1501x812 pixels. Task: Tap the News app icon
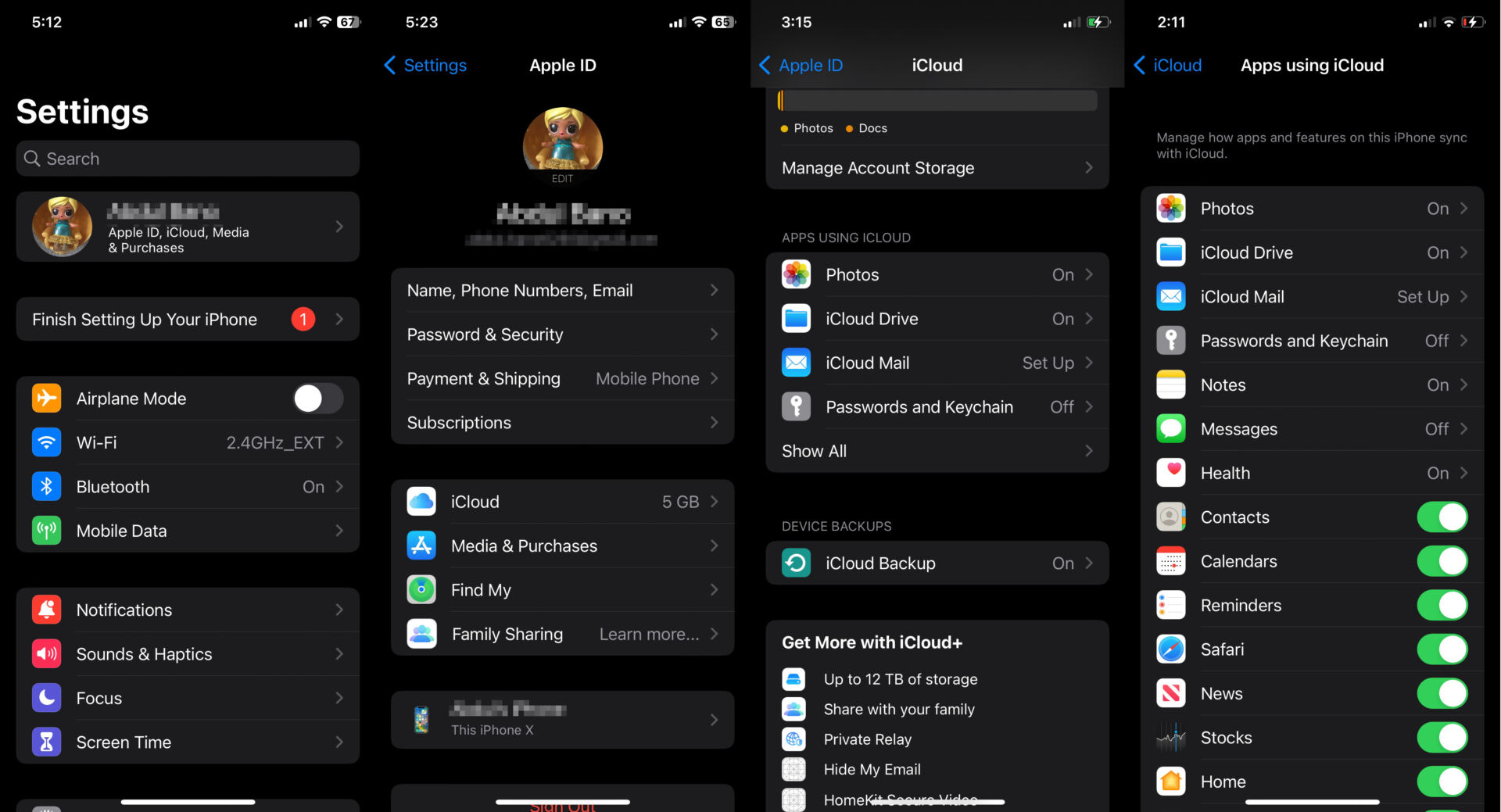[1171, 693]
